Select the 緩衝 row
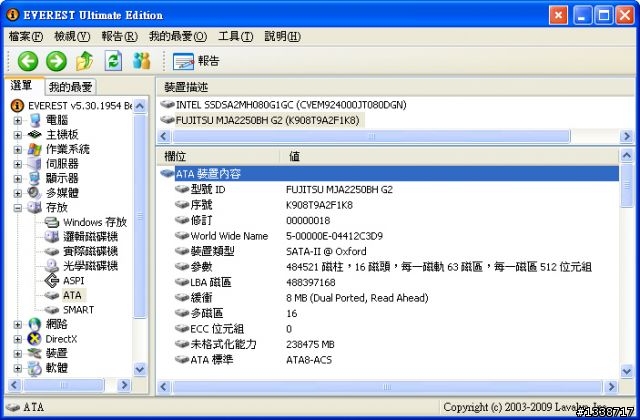This screenshot has width=640, height=420. 389,298
